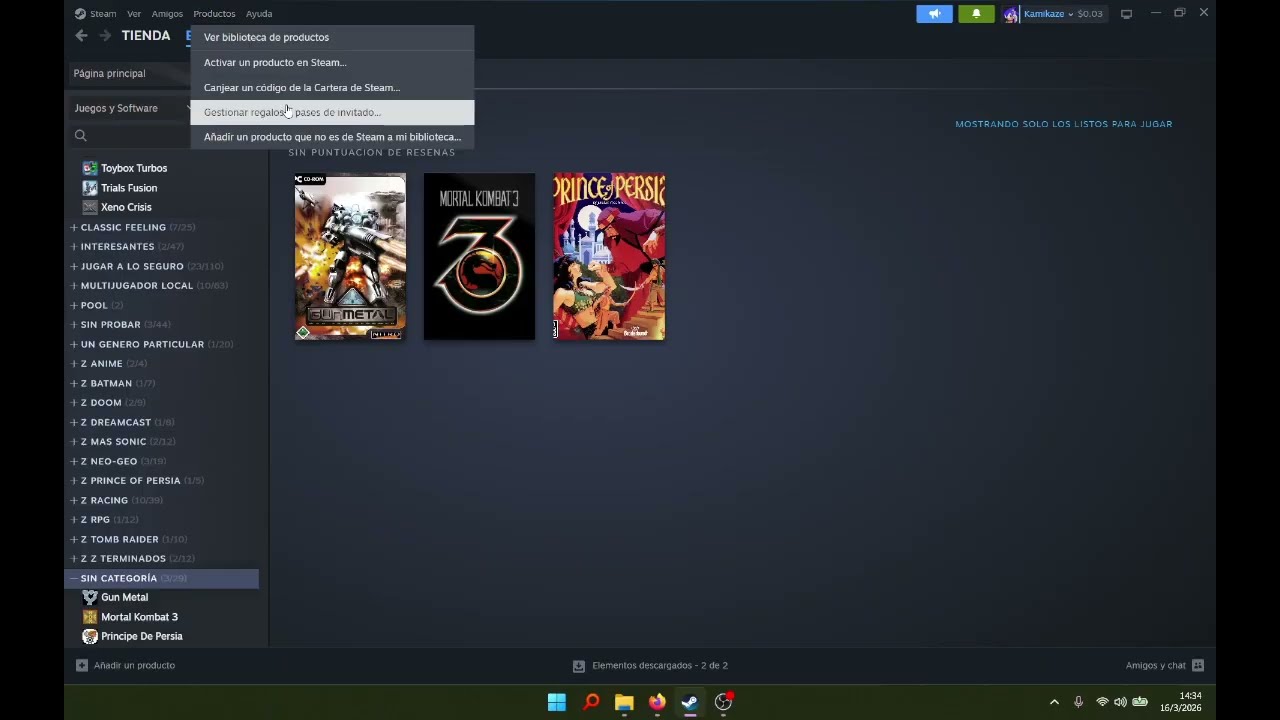The image size is (1280, 720).
Task: Select Gestionar regalos y pases de invitado
Action: pos(332,112)
